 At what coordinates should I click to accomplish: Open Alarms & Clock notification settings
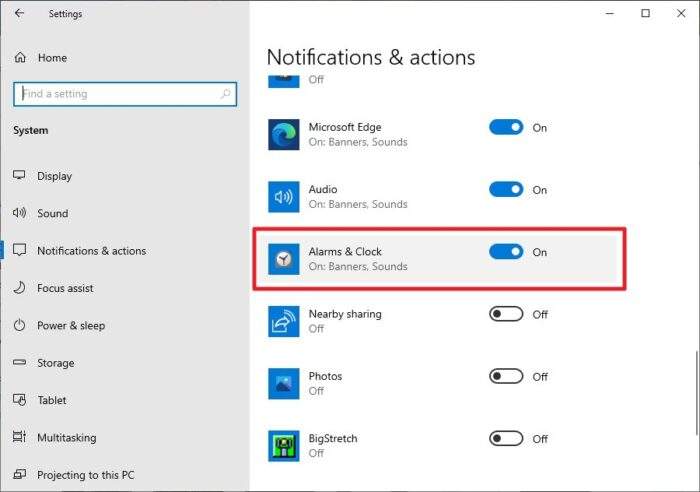439,259
